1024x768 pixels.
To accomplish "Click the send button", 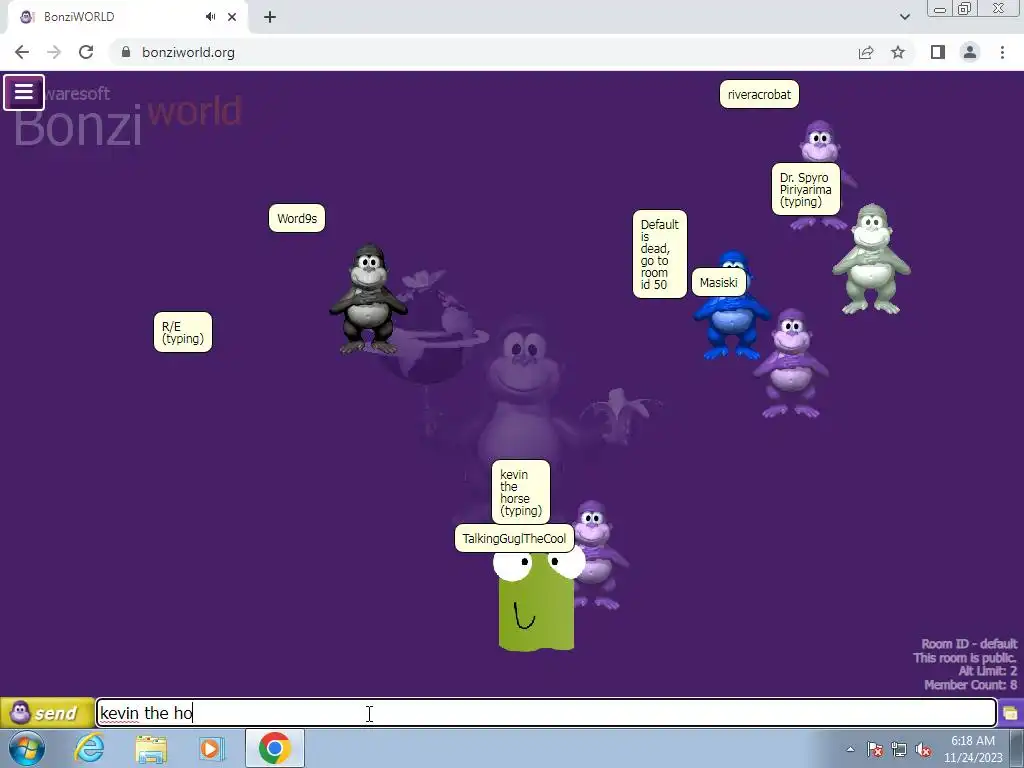I will (47, 712).
